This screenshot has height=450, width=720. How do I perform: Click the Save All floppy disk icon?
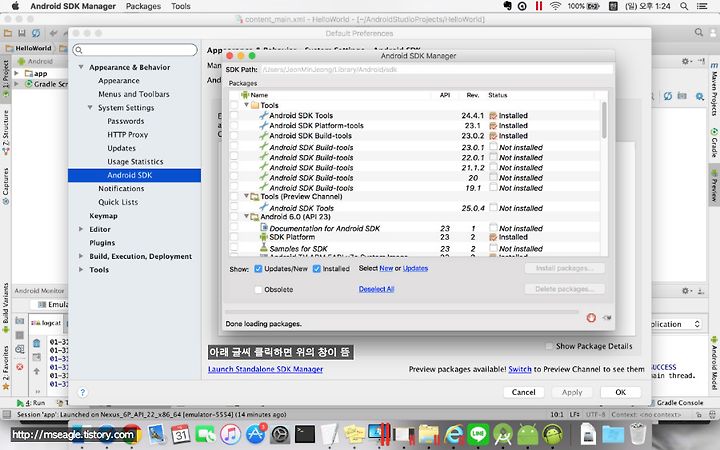pyautogui.click(x=22, y=33)
